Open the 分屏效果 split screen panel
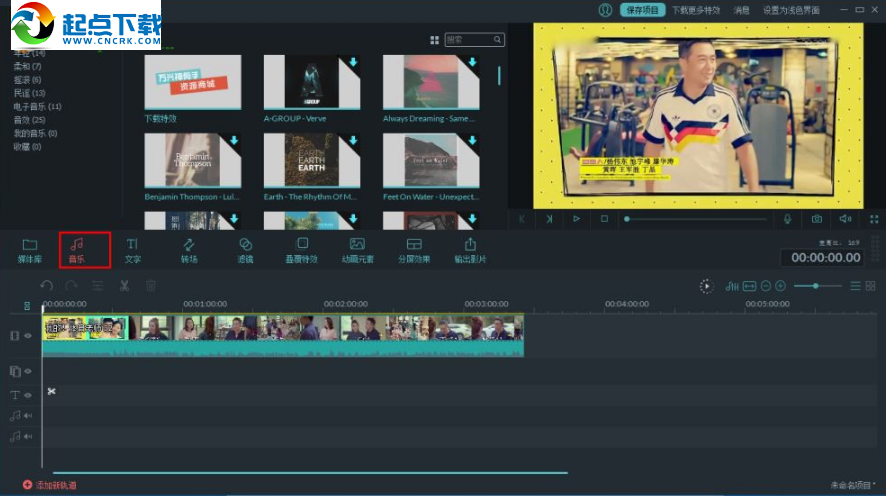886x496 pixels. (x=413, y=249)
